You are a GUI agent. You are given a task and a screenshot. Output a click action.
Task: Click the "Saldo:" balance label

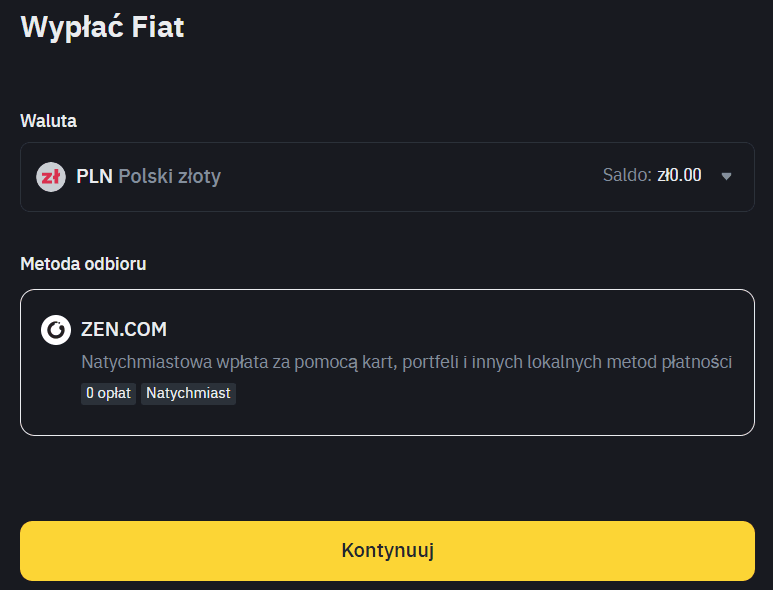[627, 176]
